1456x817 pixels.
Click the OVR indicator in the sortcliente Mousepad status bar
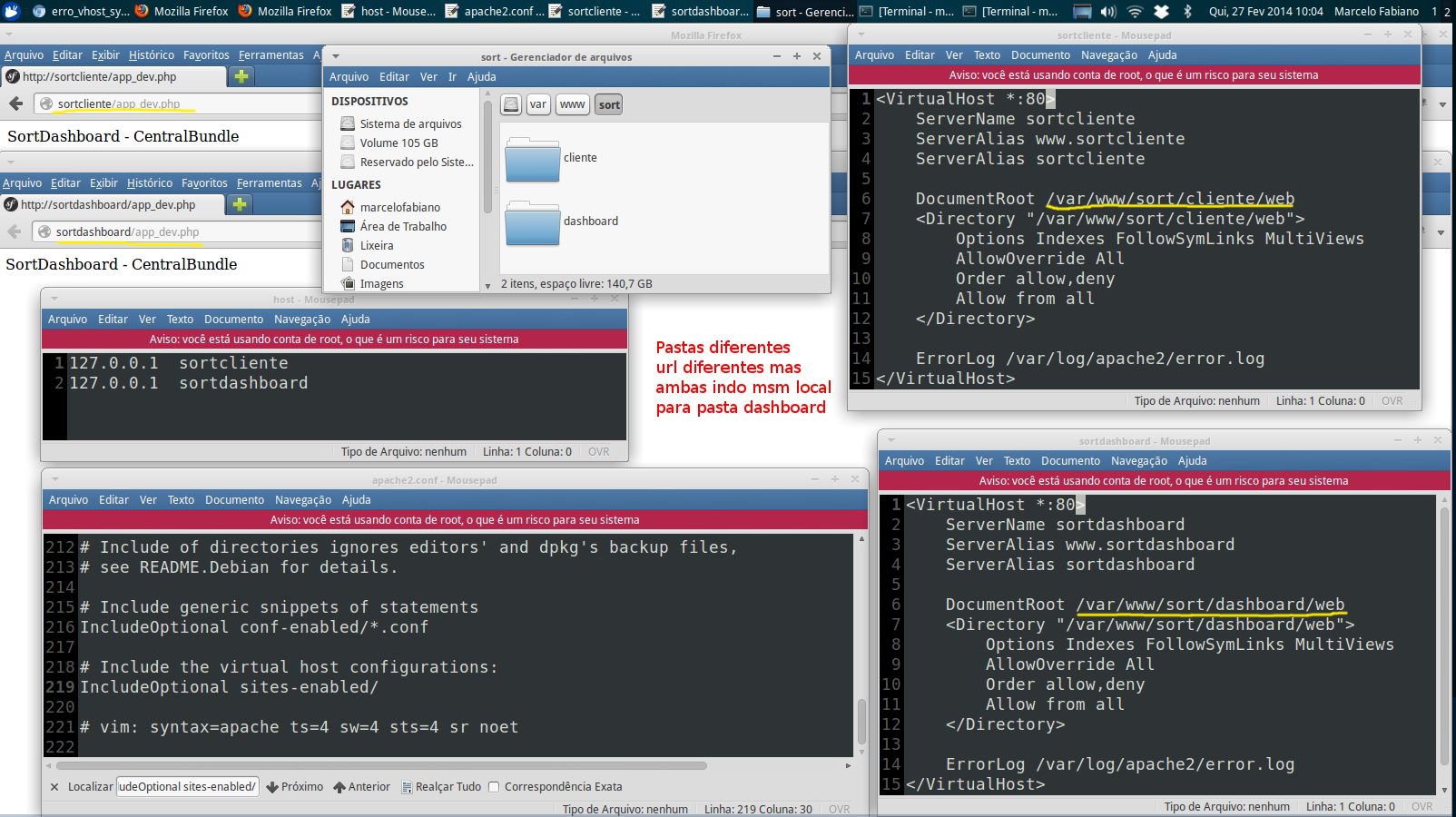pos(1392,400)
